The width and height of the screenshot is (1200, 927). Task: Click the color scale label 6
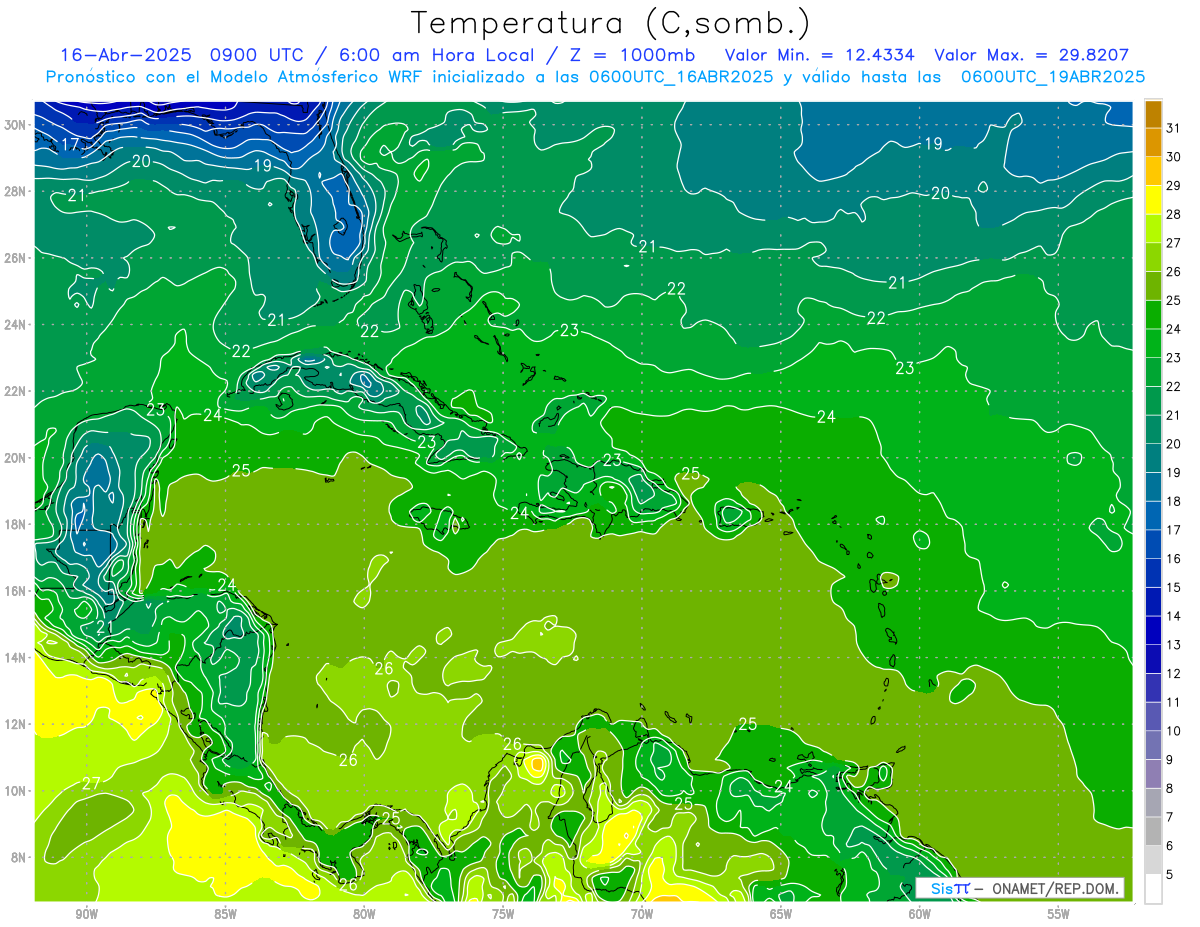(1170, 846)
